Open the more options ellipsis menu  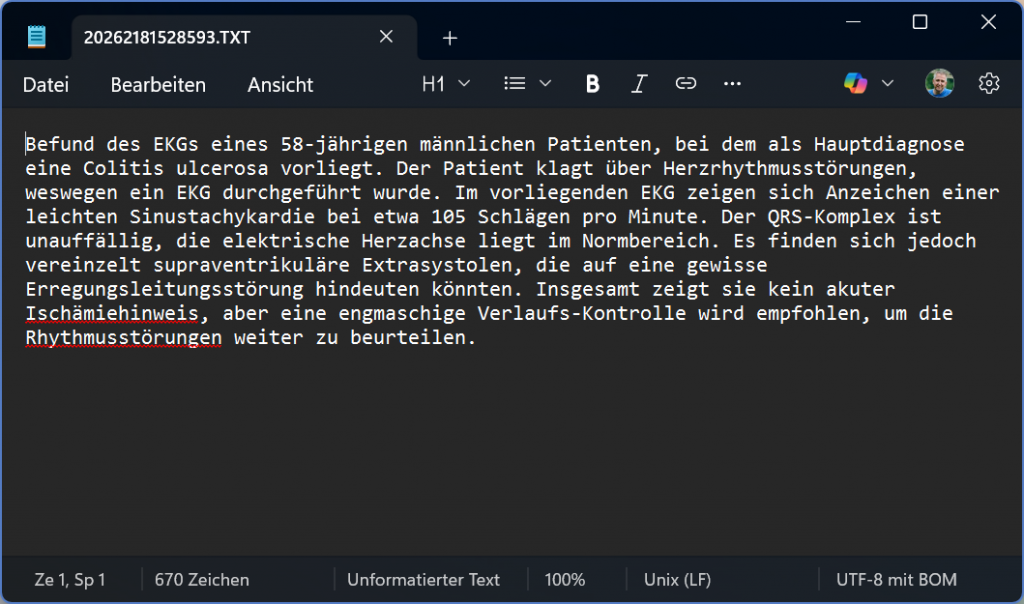[x=732, y=84]
